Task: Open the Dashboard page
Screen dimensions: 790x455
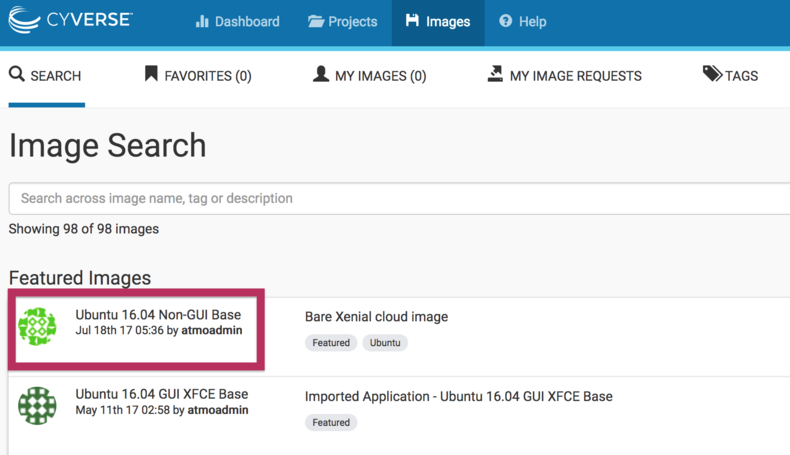Action: [237, 22]
